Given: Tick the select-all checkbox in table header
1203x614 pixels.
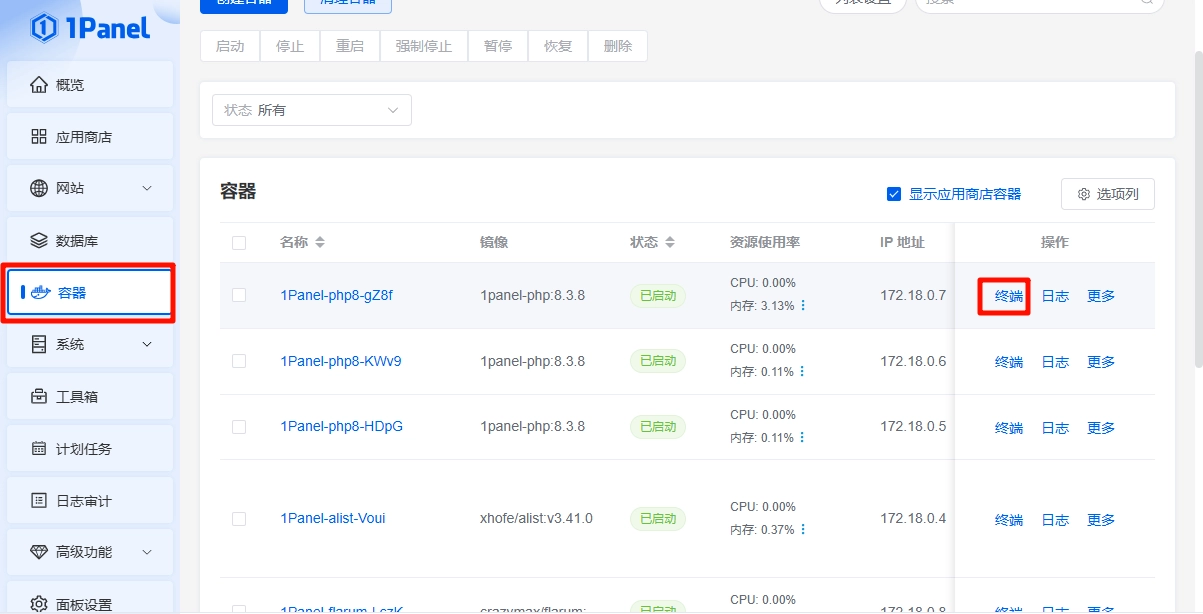Looking at the screenshot, I should 239,243.
